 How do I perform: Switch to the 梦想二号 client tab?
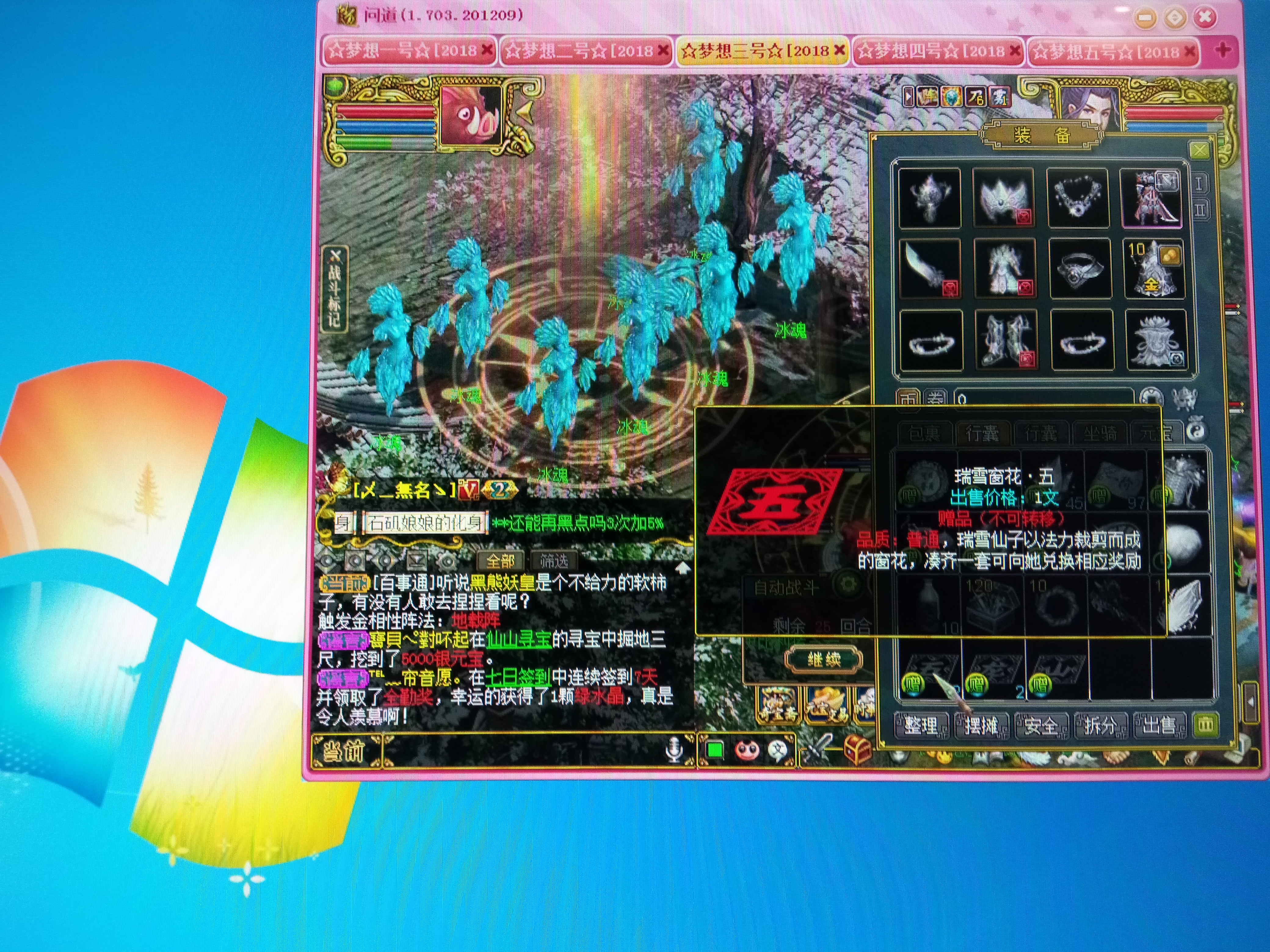pos(586,51)
